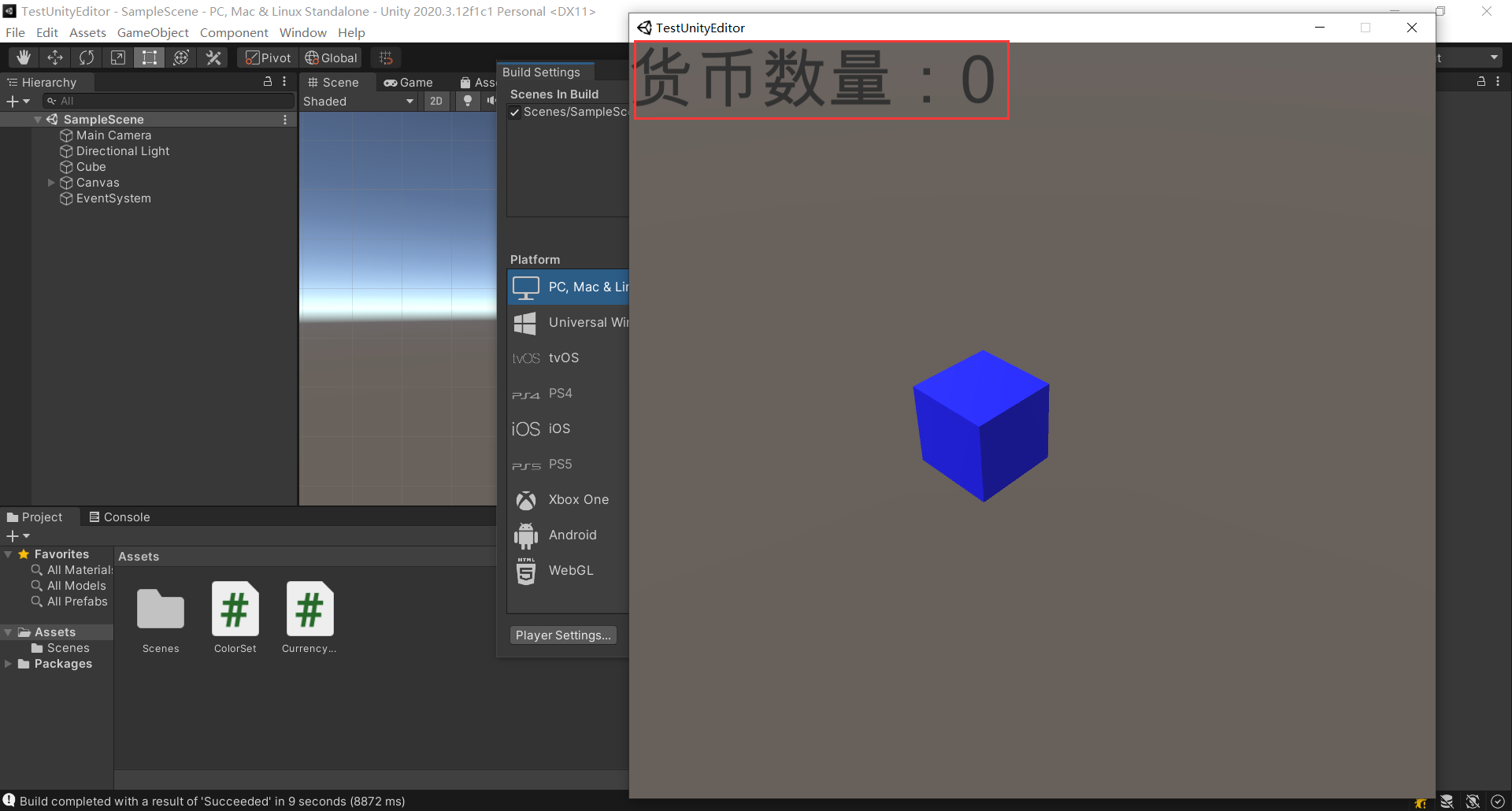Click the Player Settings button
The width and height of the screenshot is (1512, 811).
(563, 635)
